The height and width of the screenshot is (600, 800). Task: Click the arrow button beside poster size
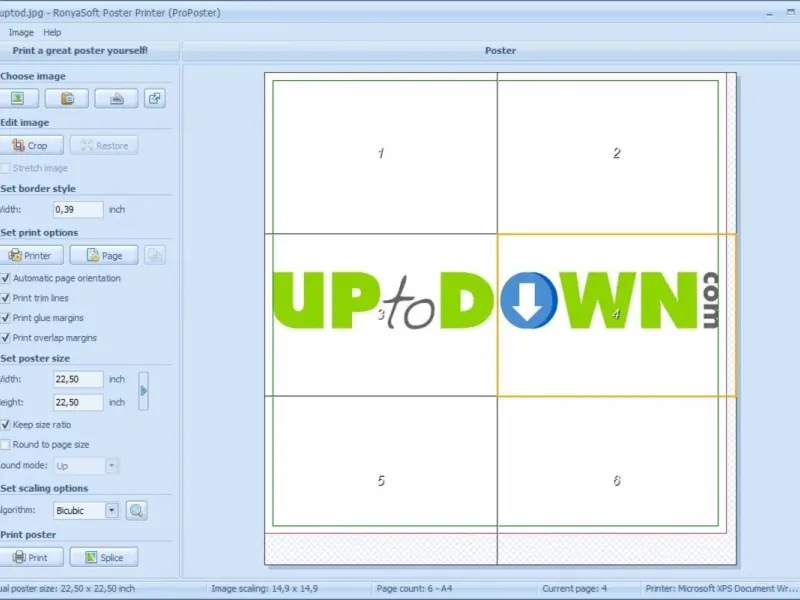pyautogui.click(x=143, y=391)
